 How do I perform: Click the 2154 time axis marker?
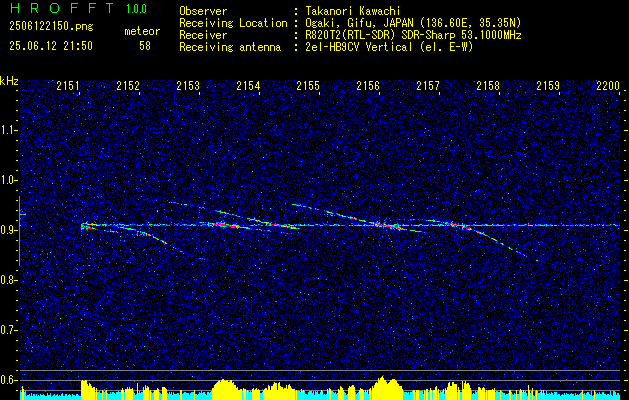click(248, 86)
